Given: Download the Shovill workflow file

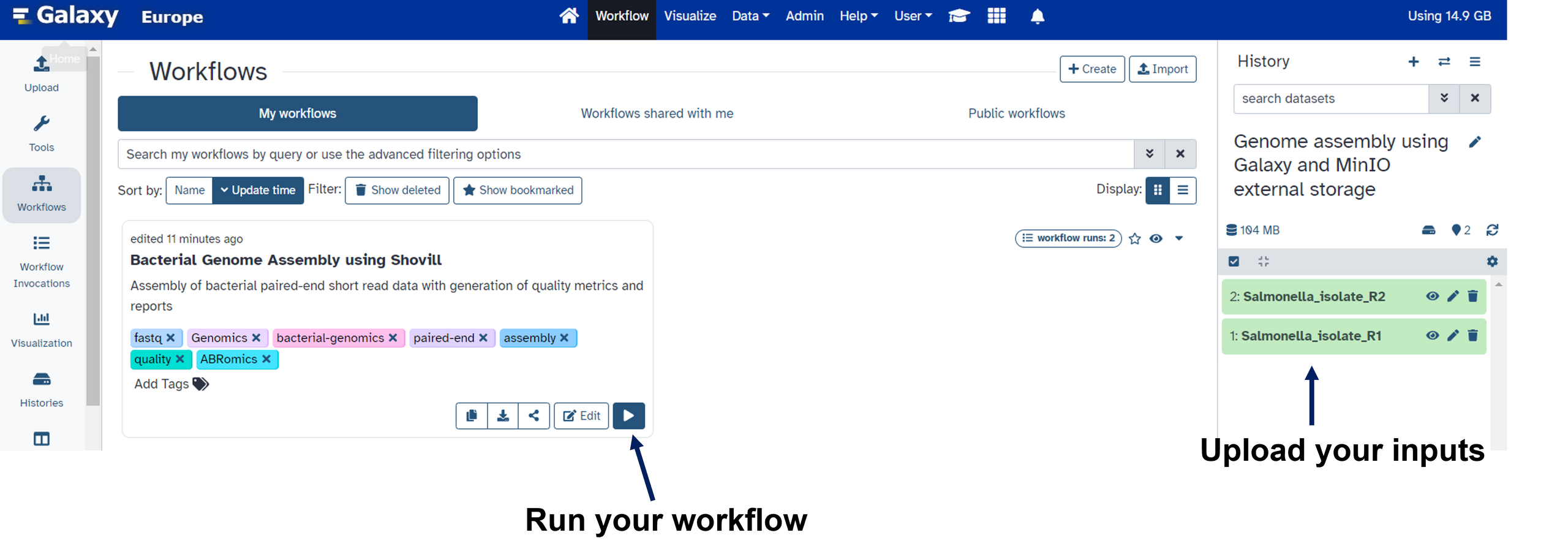Looking at the screenshot, I should pyautogui.click(x=502, y=415).
